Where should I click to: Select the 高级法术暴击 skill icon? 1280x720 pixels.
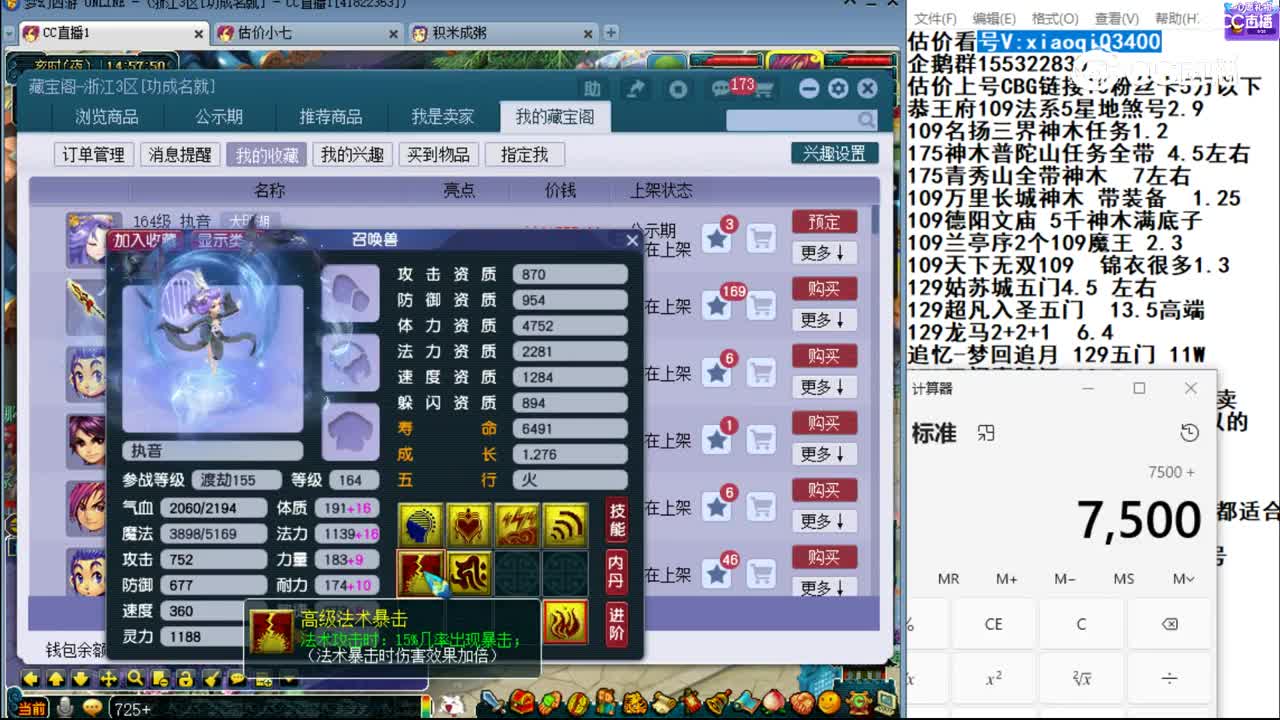421,572
